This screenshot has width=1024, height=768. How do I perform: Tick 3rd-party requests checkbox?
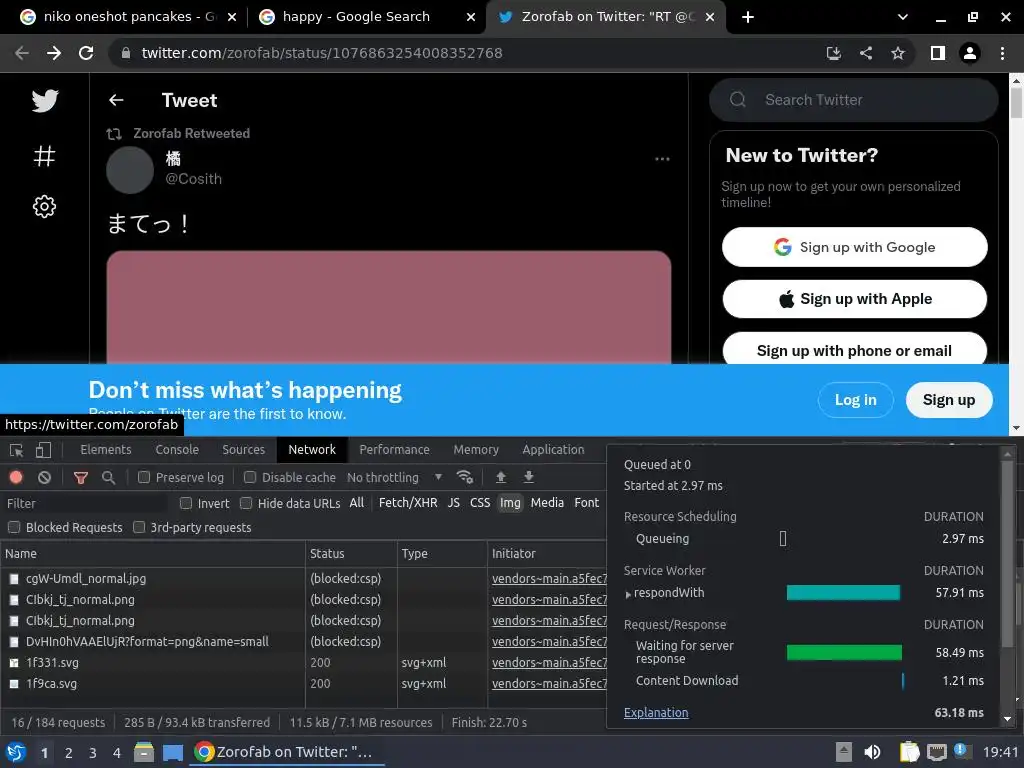(138, 527)
